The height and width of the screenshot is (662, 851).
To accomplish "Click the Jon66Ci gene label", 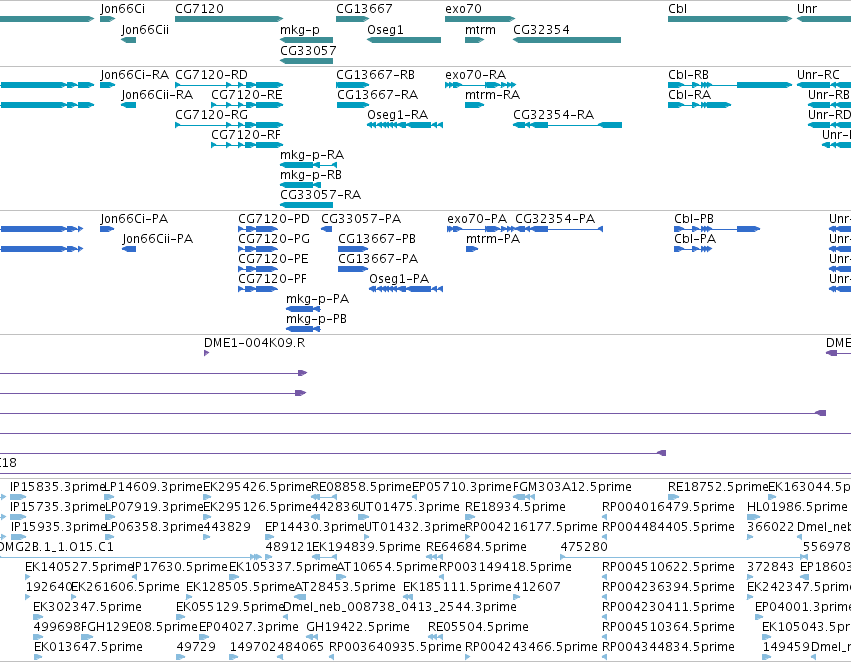I will 123,9.
